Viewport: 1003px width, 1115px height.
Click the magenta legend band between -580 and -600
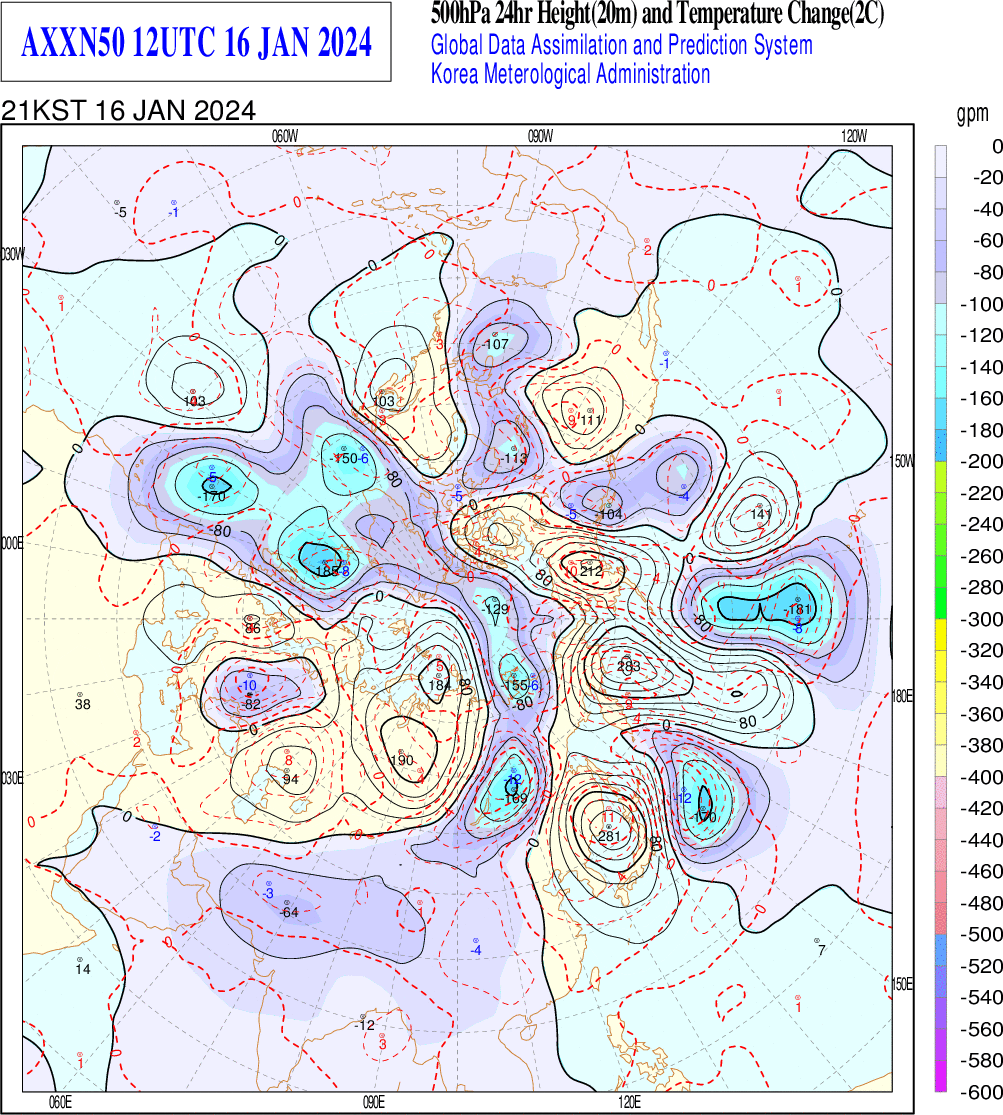(x=941, y=1076)
